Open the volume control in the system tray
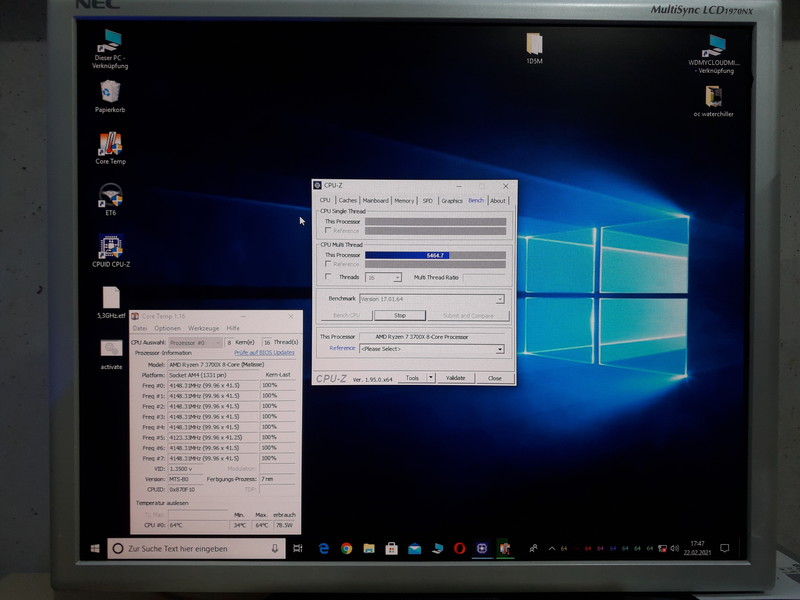800x600 pixels. coord(674,548)
